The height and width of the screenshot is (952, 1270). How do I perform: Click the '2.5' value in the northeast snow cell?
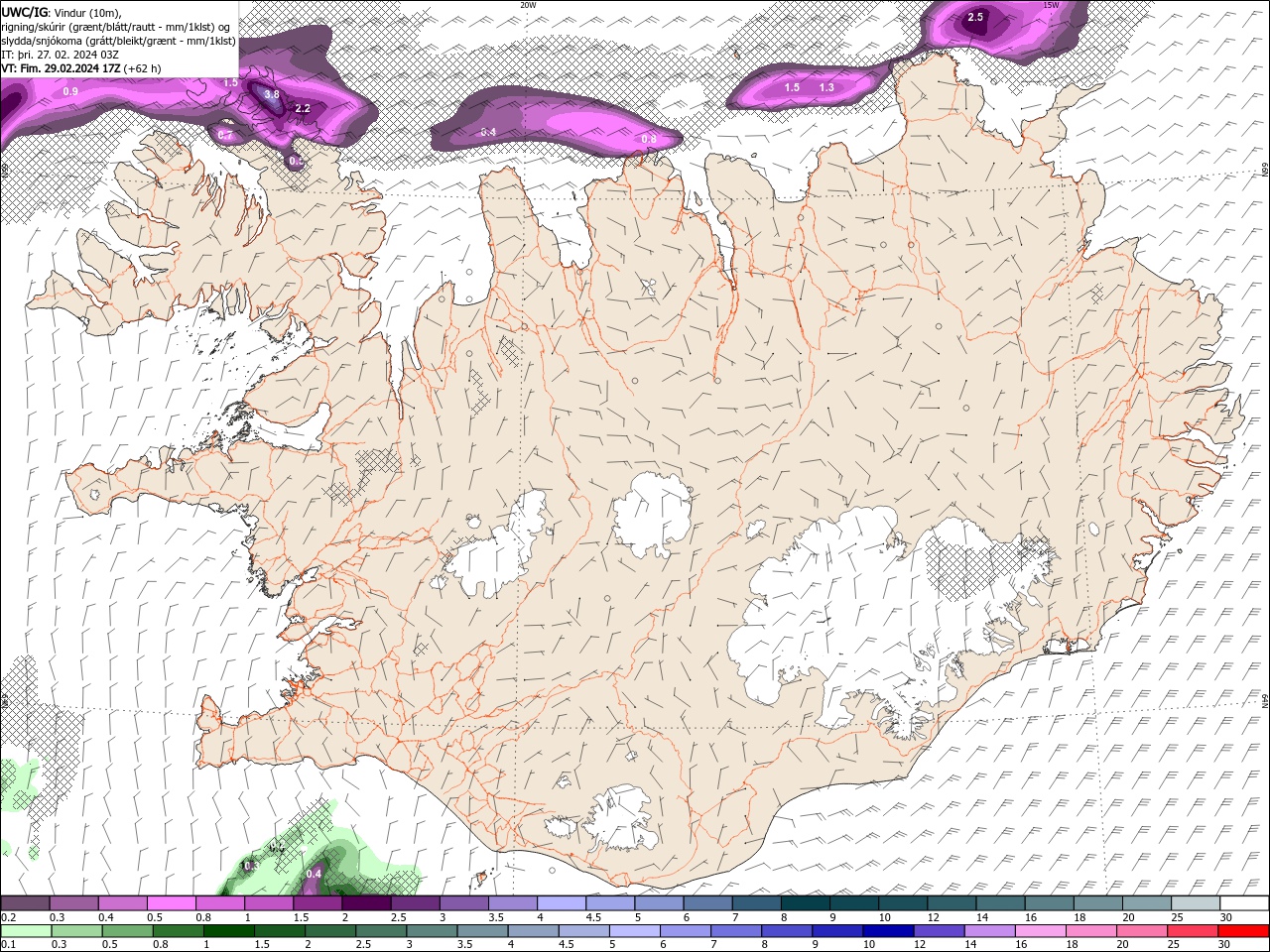[x=975, y=17]
